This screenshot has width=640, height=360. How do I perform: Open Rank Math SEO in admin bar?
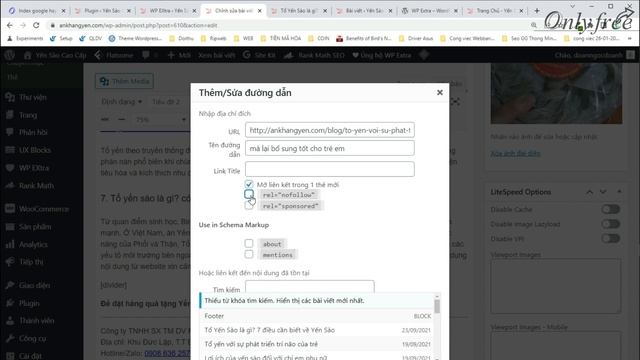315,55
